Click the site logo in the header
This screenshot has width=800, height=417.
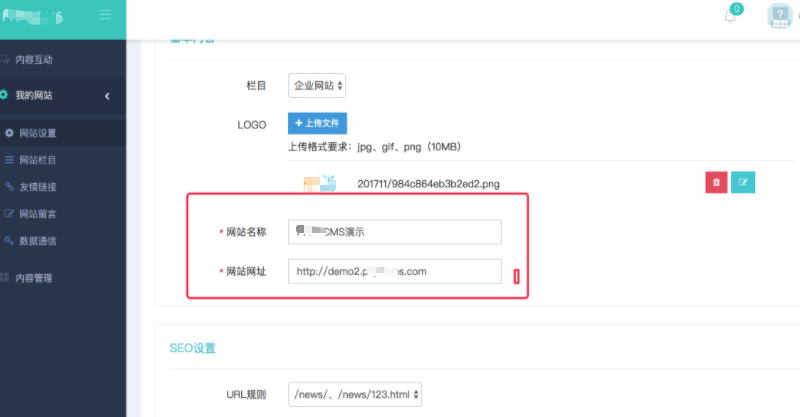click(33, 17)
